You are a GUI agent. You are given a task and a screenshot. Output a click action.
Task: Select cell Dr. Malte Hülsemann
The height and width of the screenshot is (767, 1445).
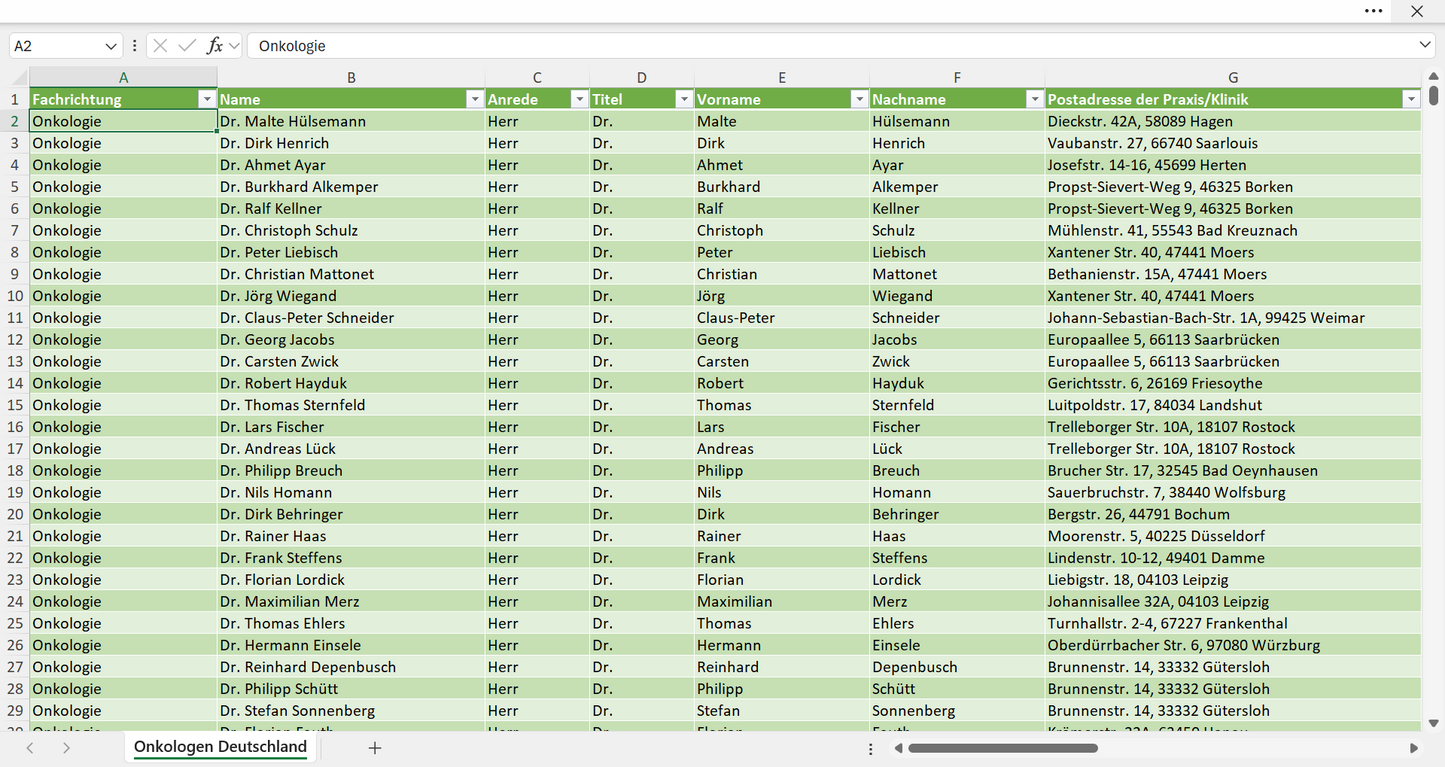point(351,121)
